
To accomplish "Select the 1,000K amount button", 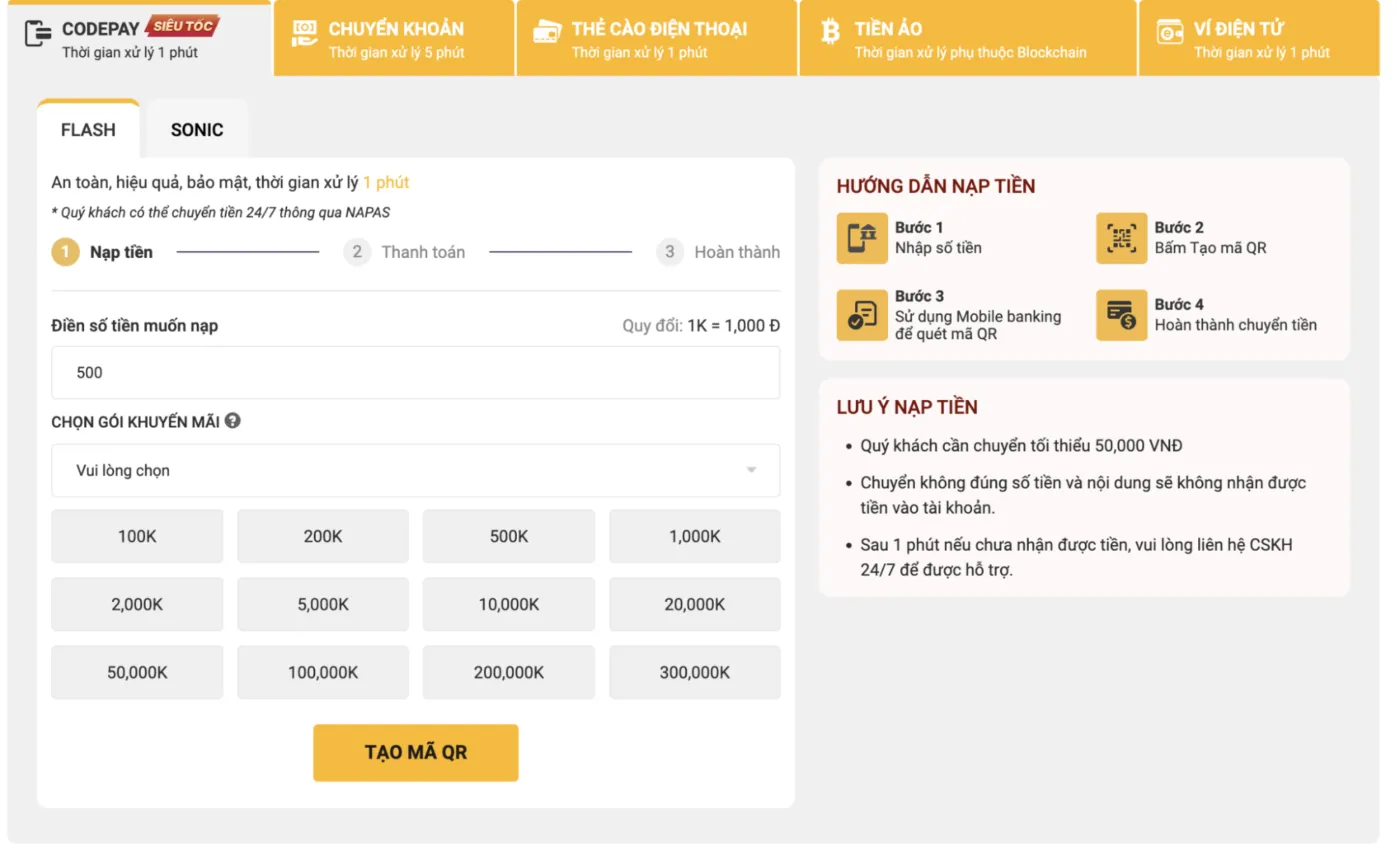I will (695, 536).
